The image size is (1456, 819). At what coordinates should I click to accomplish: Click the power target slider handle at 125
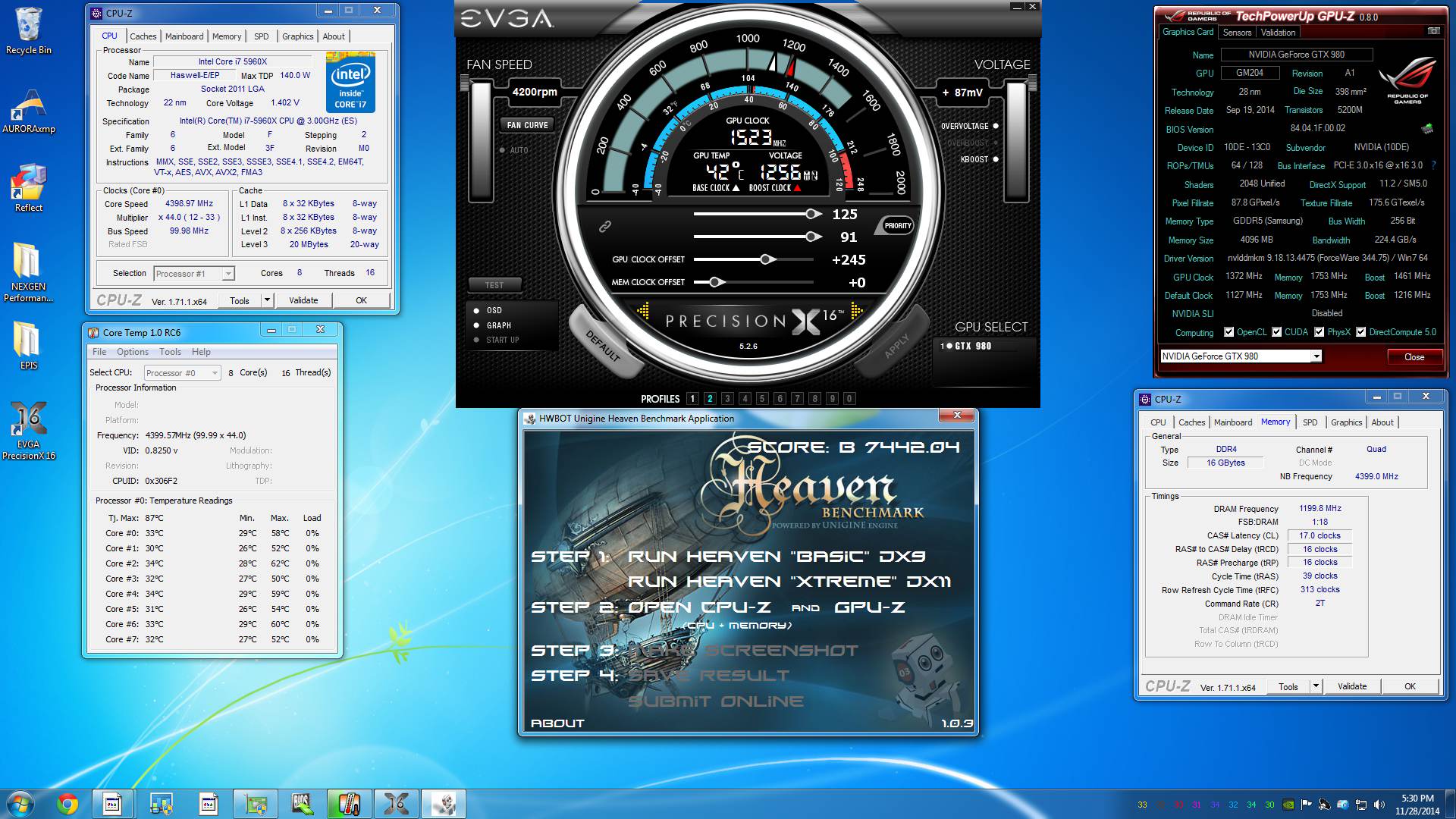click(813, 215)
